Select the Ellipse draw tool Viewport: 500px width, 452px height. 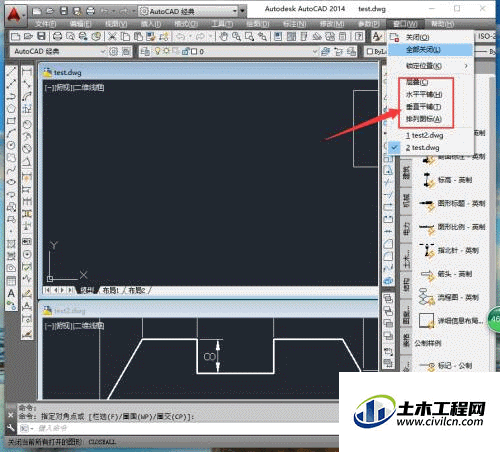[11, 182]
